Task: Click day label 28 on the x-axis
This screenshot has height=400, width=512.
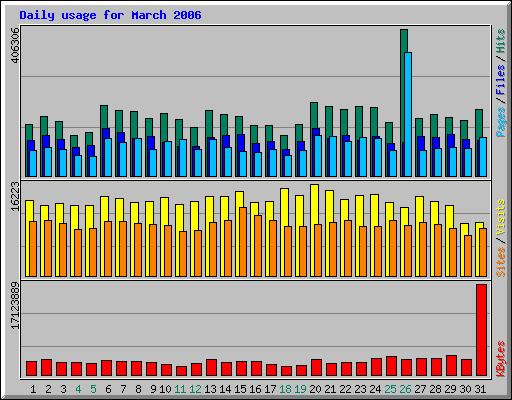Action: [x=435, y=389]
